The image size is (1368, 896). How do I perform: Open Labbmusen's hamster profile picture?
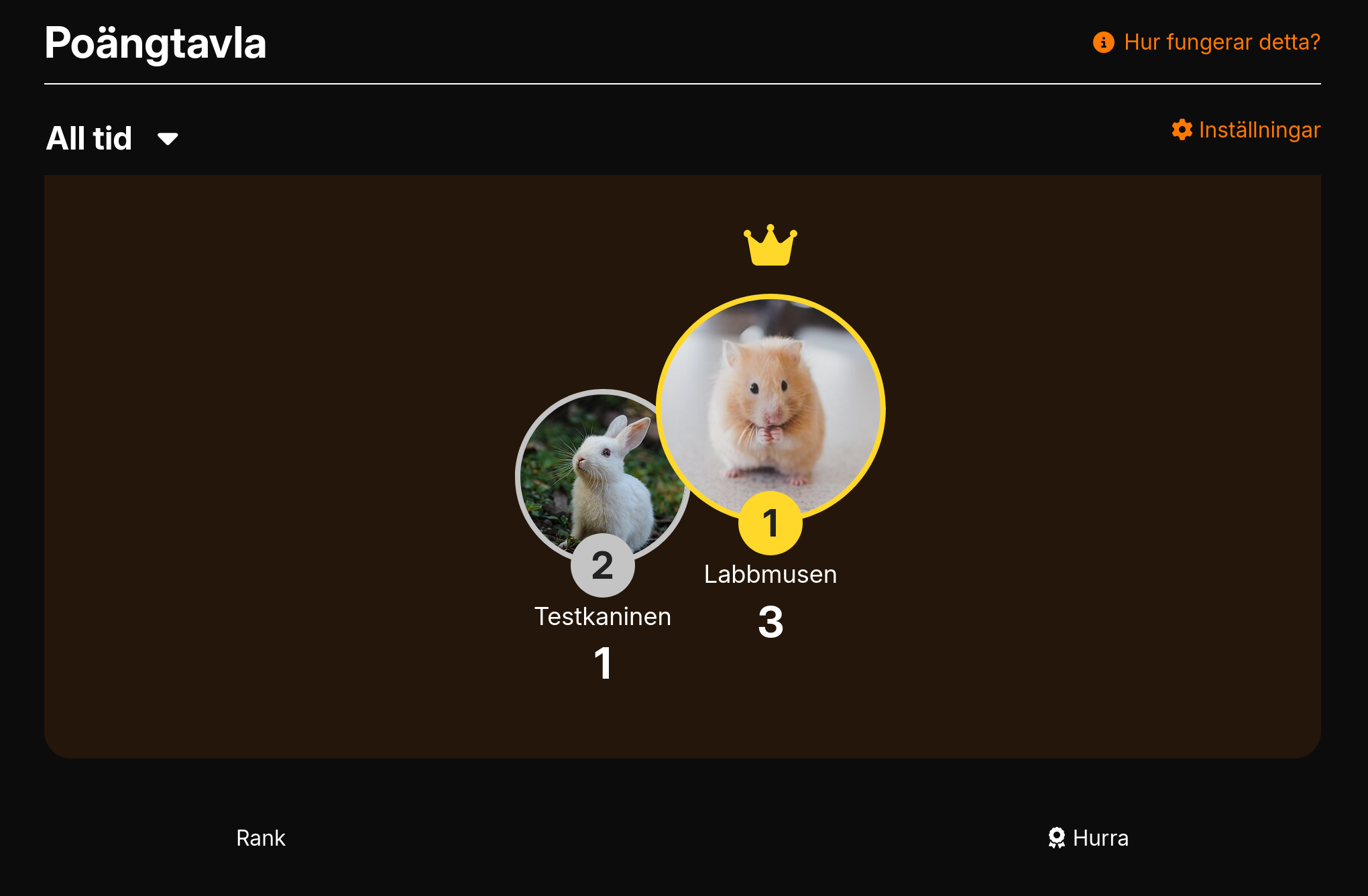coord(771,408)
